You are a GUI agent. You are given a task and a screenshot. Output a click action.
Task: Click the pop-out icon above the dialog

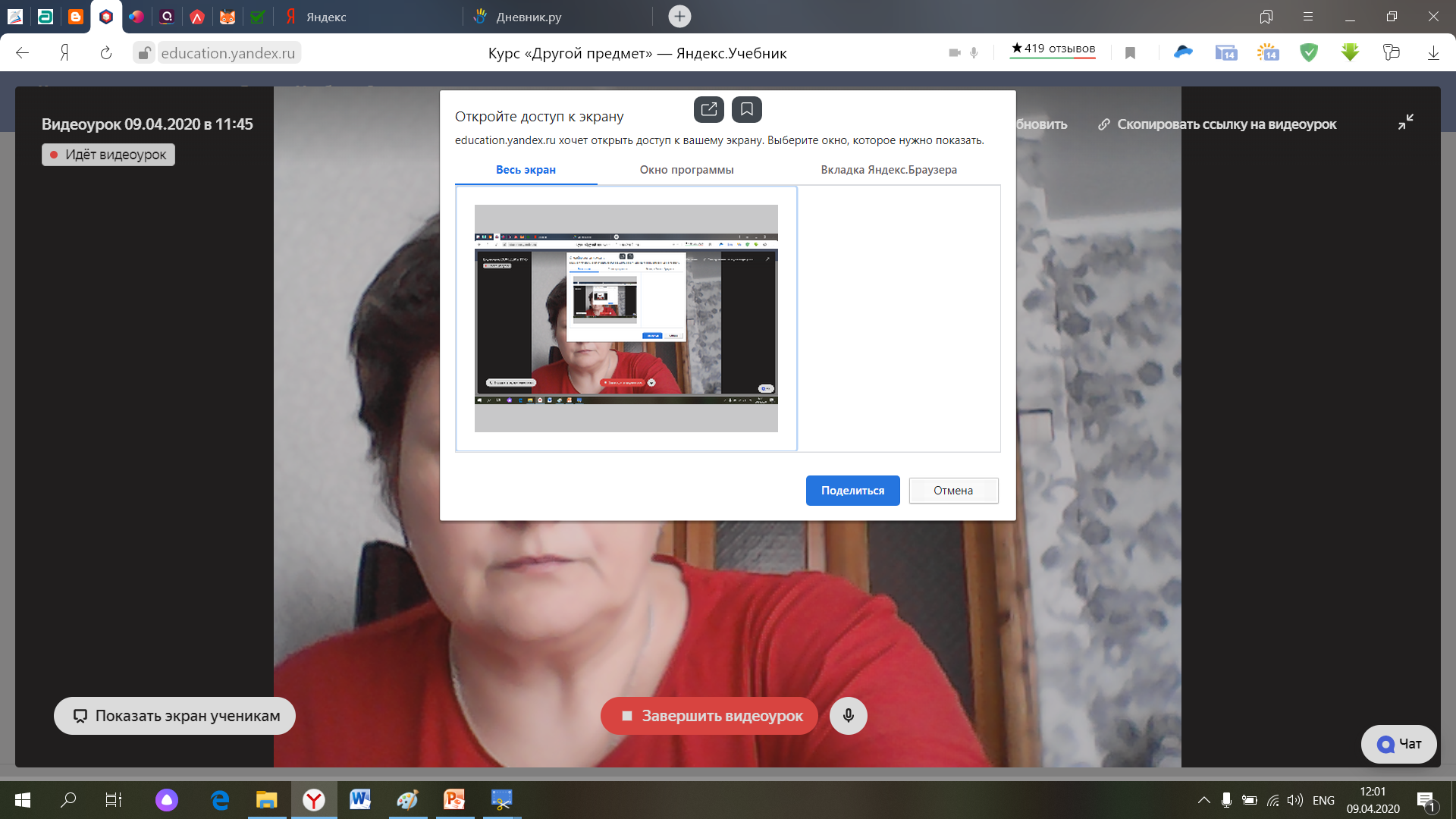(x=708, y=109)
